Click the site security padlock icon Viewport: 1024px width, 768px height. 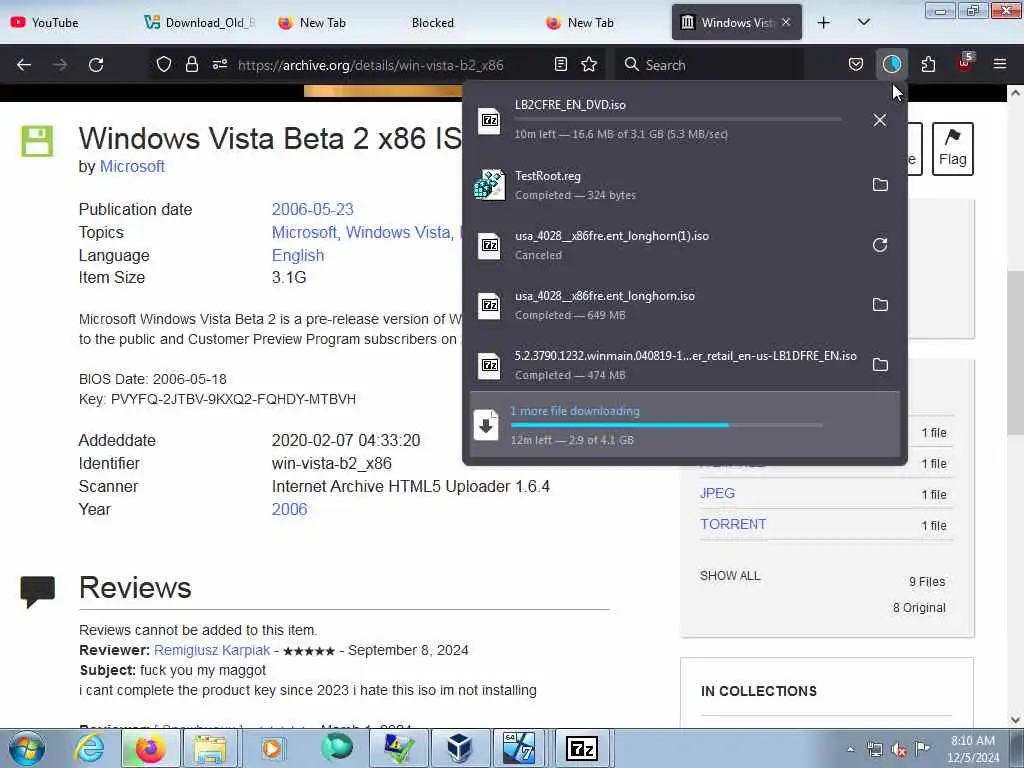[x=191, y=64]
